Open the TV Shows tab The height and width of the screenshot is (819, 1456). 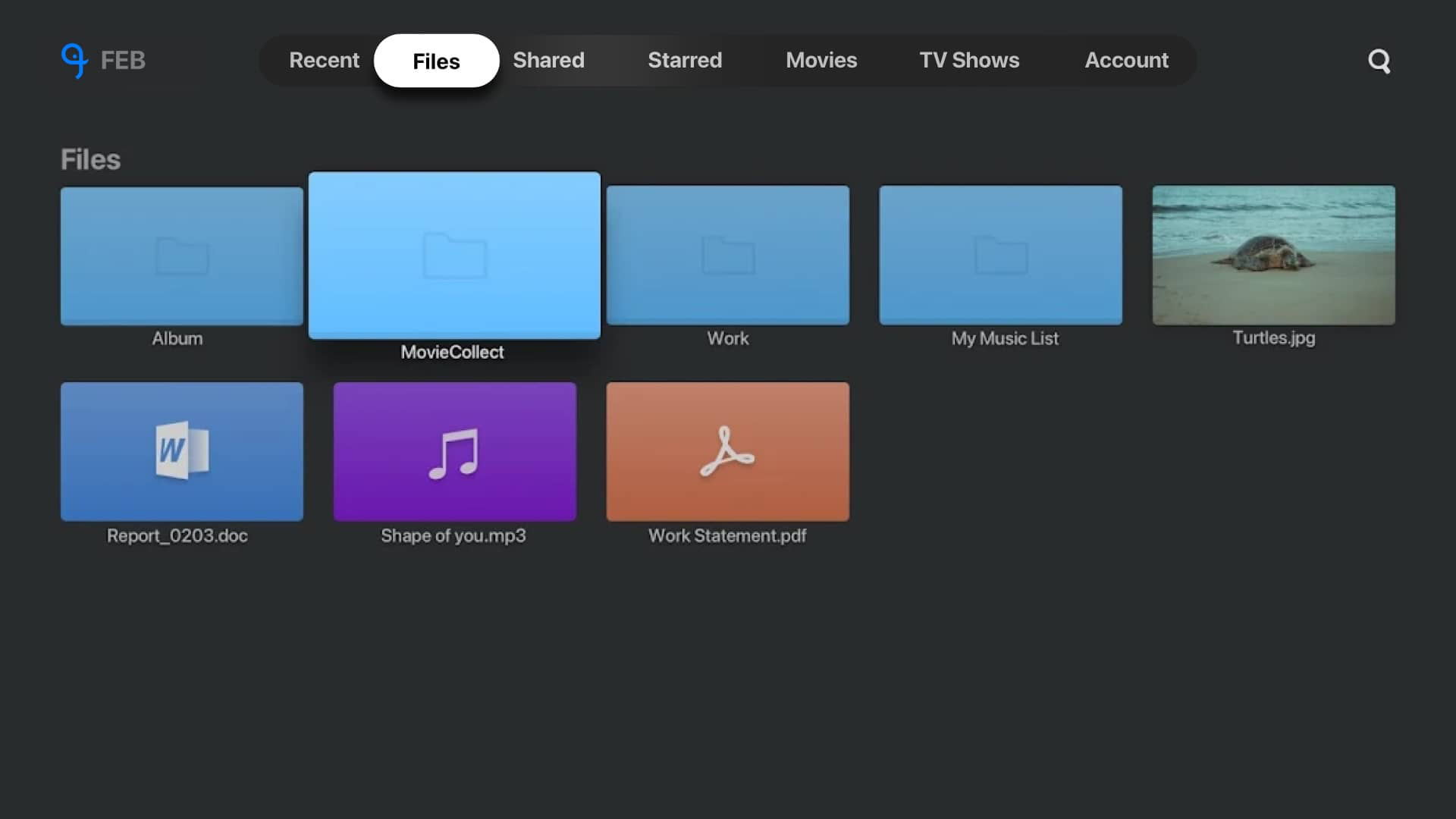pos(969,60)
